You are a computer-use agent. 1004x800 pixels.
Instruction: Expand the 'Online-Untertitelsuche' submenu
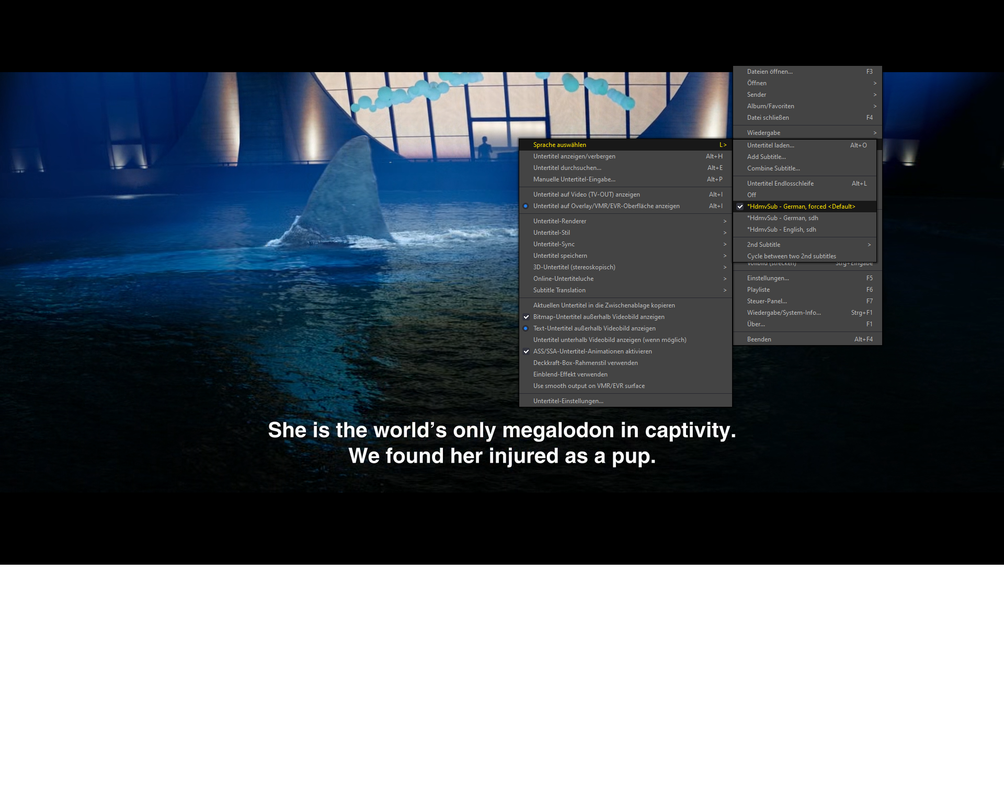click(625, 279)
